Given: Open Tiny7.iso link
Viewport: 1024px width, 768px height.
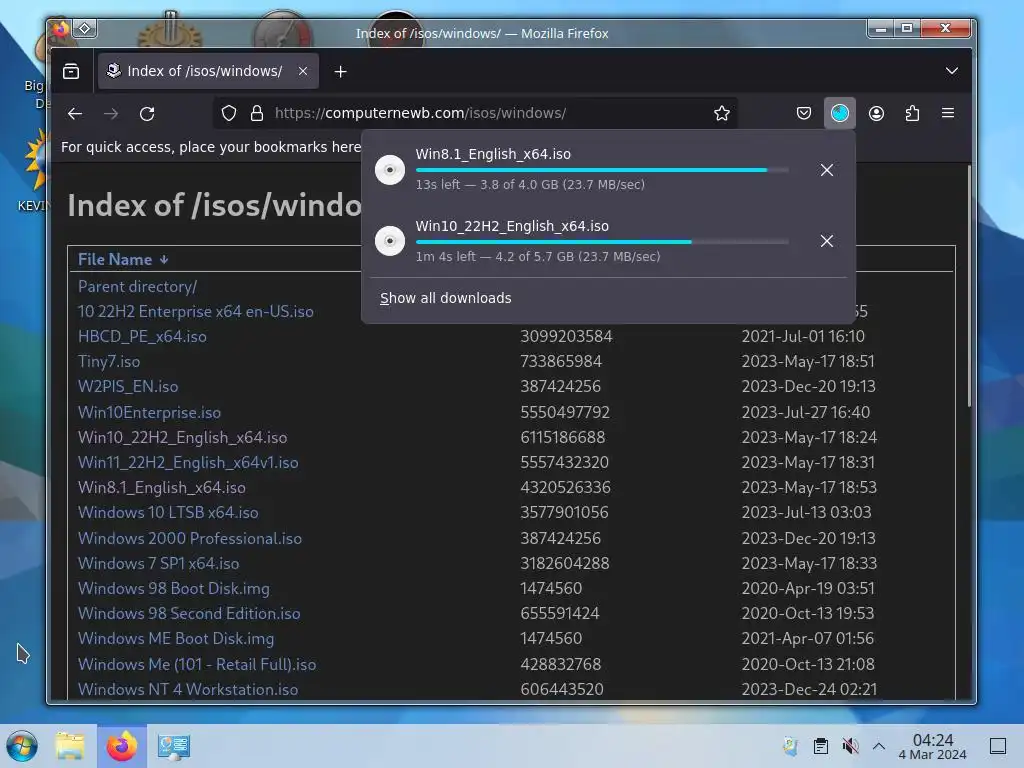Looking at the screenshot, I should click(108, 361).
